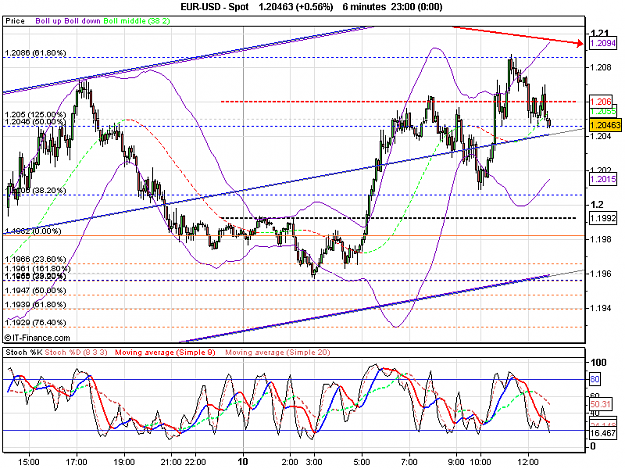This screenshot has width=625, height=469.
Task: Click the 15:00 time axis label
Action: point(29,462)
